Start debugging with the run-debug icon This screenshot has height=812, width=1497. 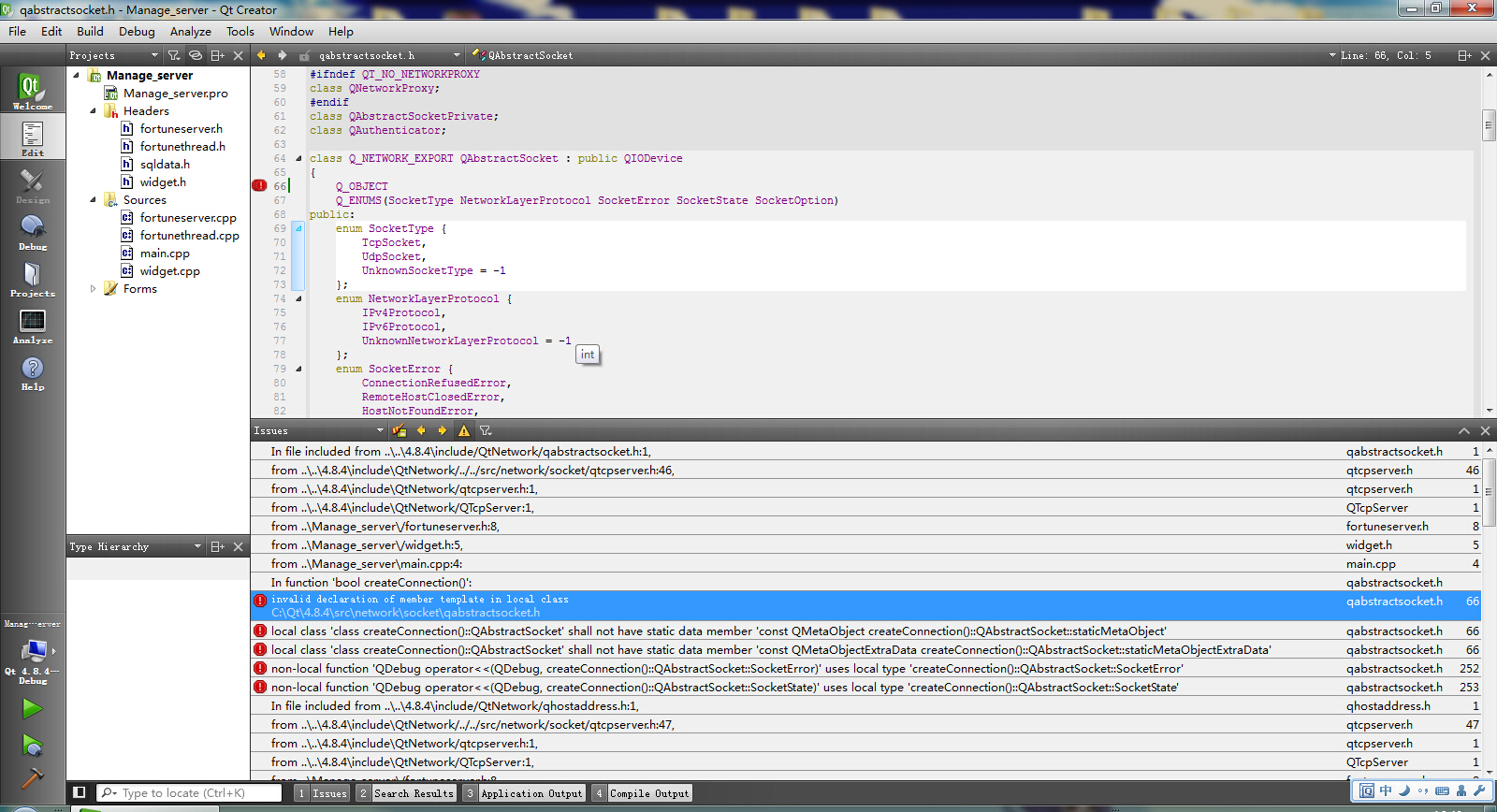click(x=32, y=746)
